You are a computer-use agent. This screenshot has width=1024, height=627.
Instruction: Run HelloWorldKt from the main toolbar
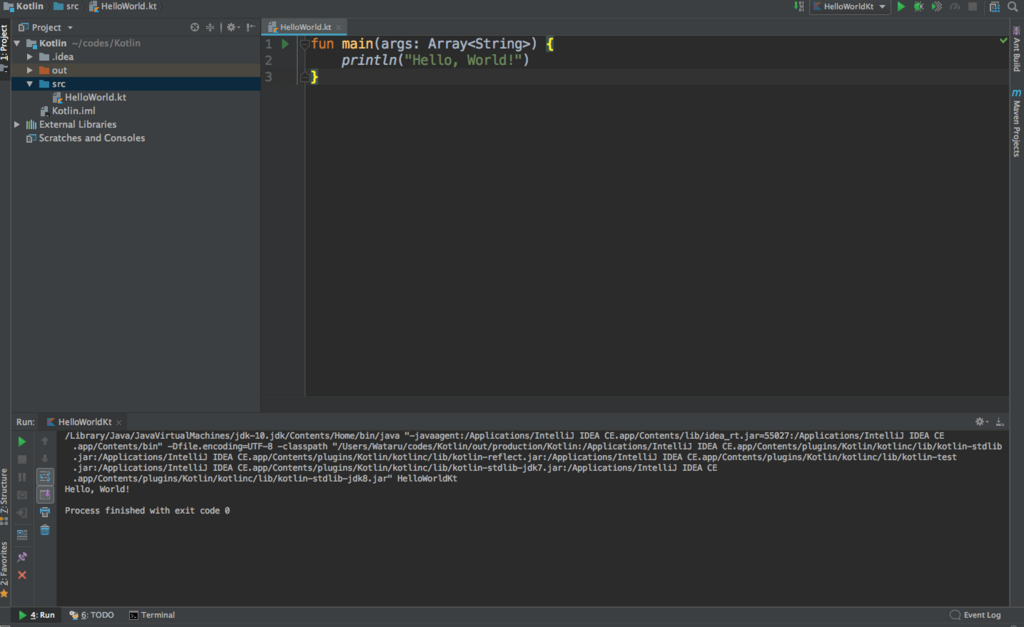click(901, 7)
